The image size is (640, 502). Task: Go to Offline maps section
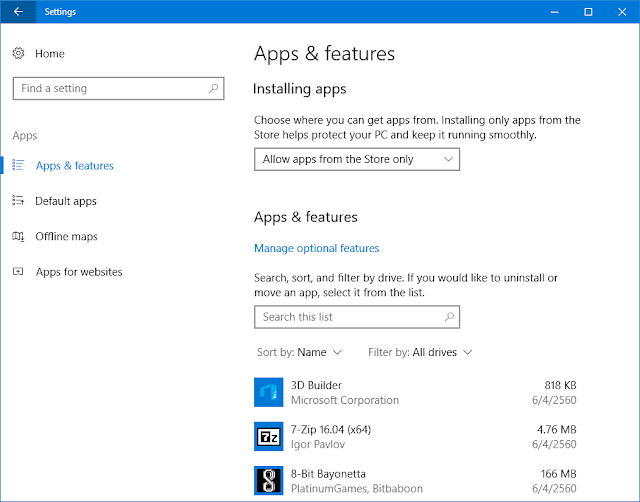pyautogui.click(x=66, y=236)
